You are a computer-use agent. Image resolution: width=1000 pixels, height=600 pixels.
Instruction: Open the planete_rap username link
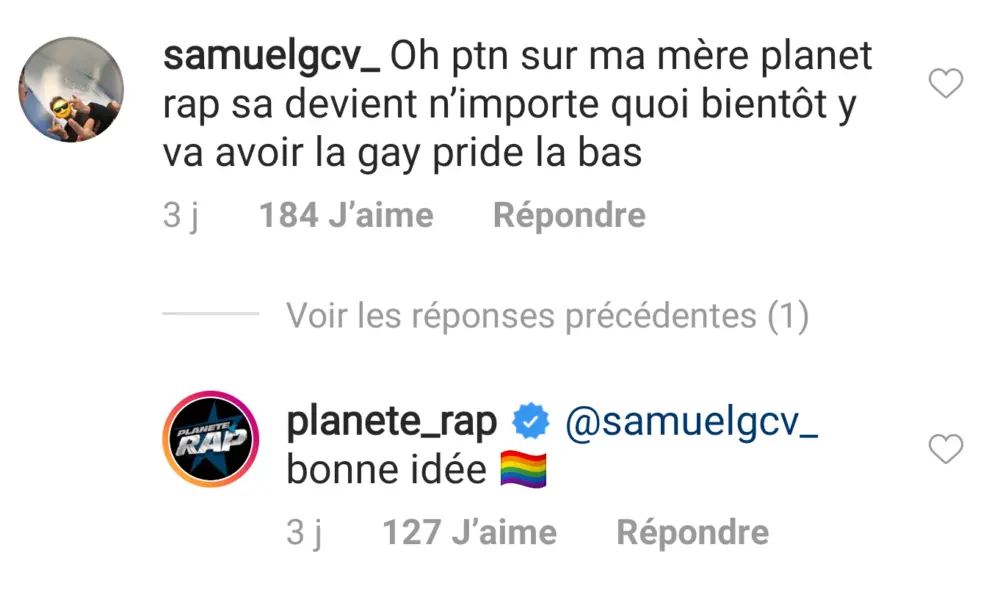[x=391, y=423]
